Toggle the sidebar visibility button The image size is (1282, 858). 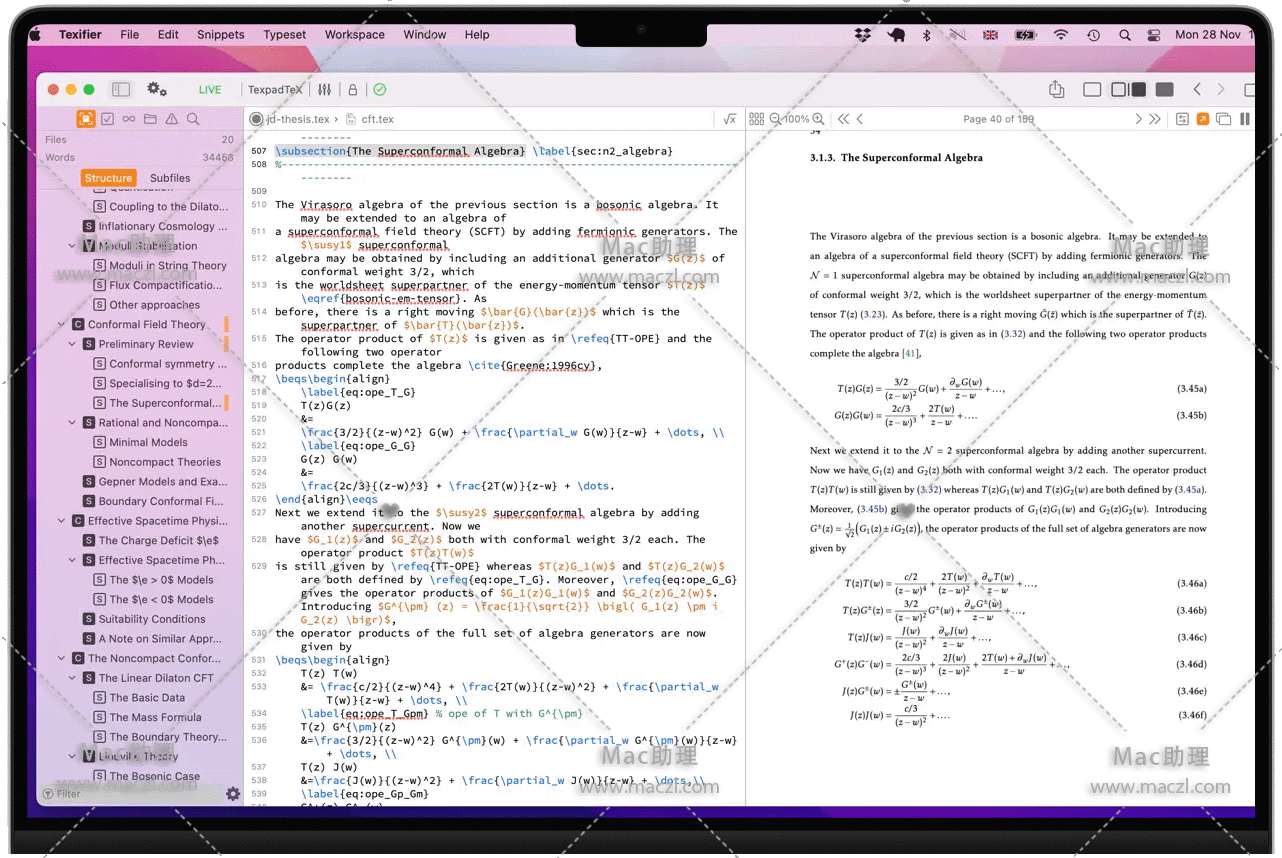121,89
